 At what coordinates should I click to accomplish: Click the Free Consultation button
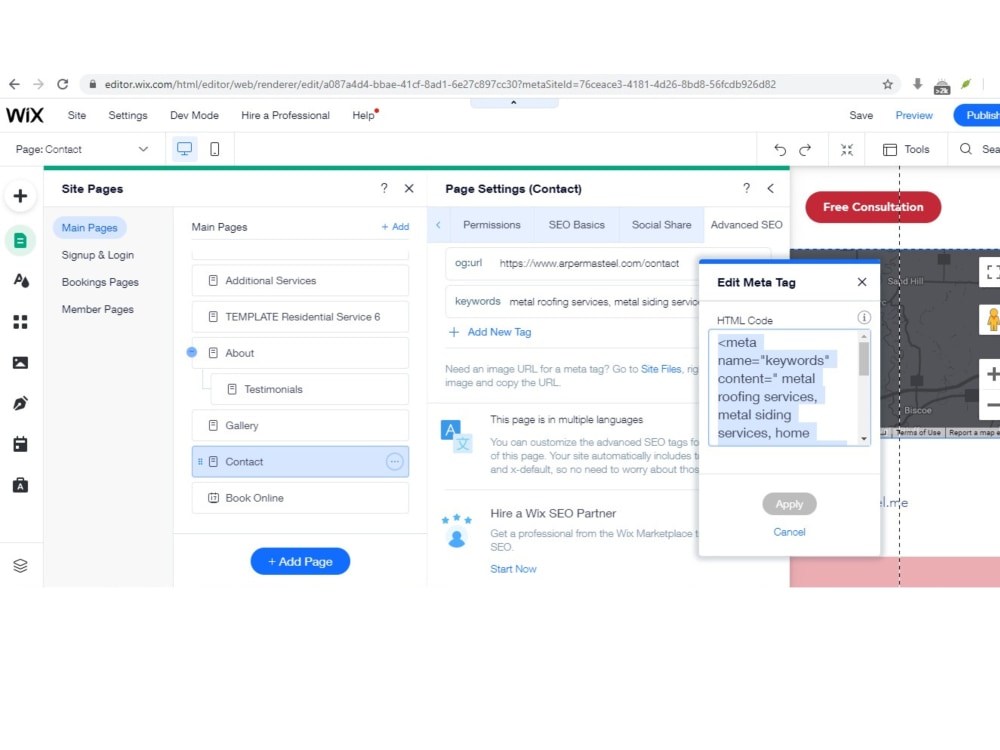coord(873,207)
